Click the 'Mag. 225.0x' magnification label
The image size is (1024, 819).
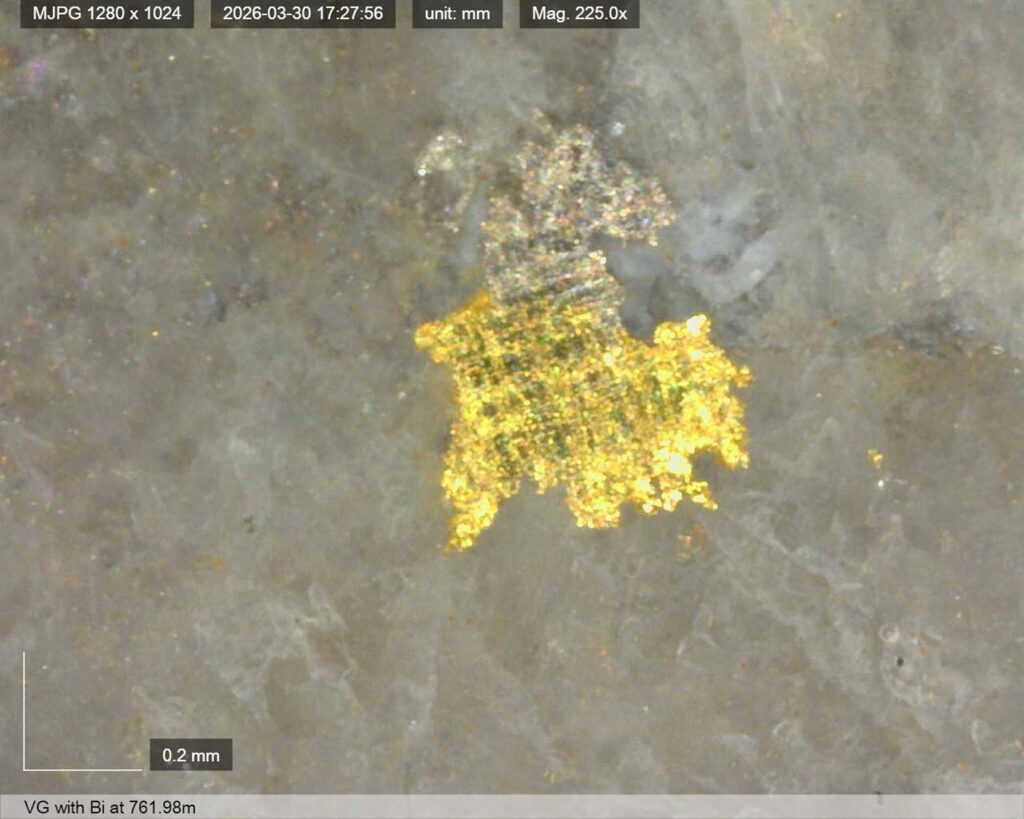coord(579,13)
